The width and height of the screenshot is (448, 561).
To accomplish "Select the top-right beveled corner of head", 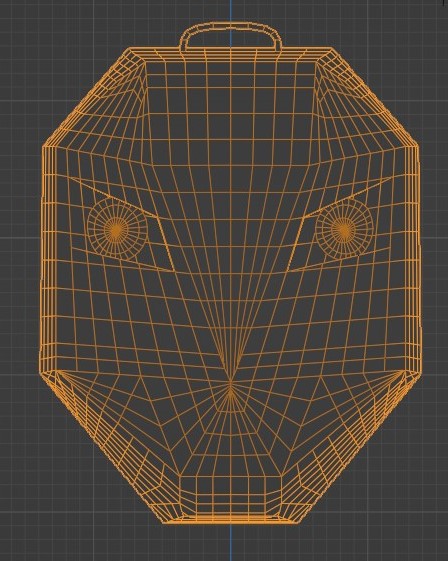I will [x=375, y=97].
